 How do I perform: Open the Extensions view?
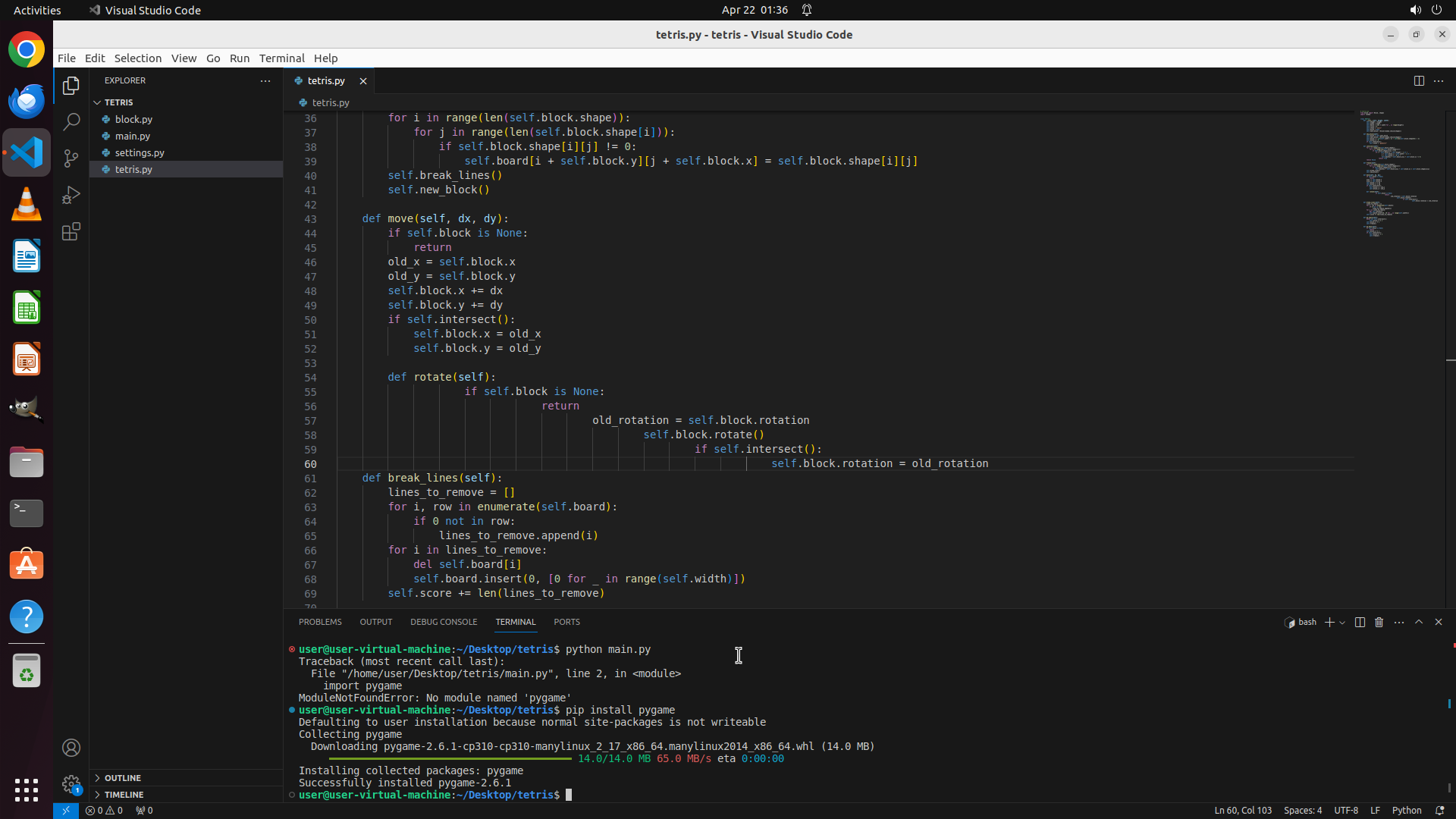pyautogui.click(x=71, y=231)
